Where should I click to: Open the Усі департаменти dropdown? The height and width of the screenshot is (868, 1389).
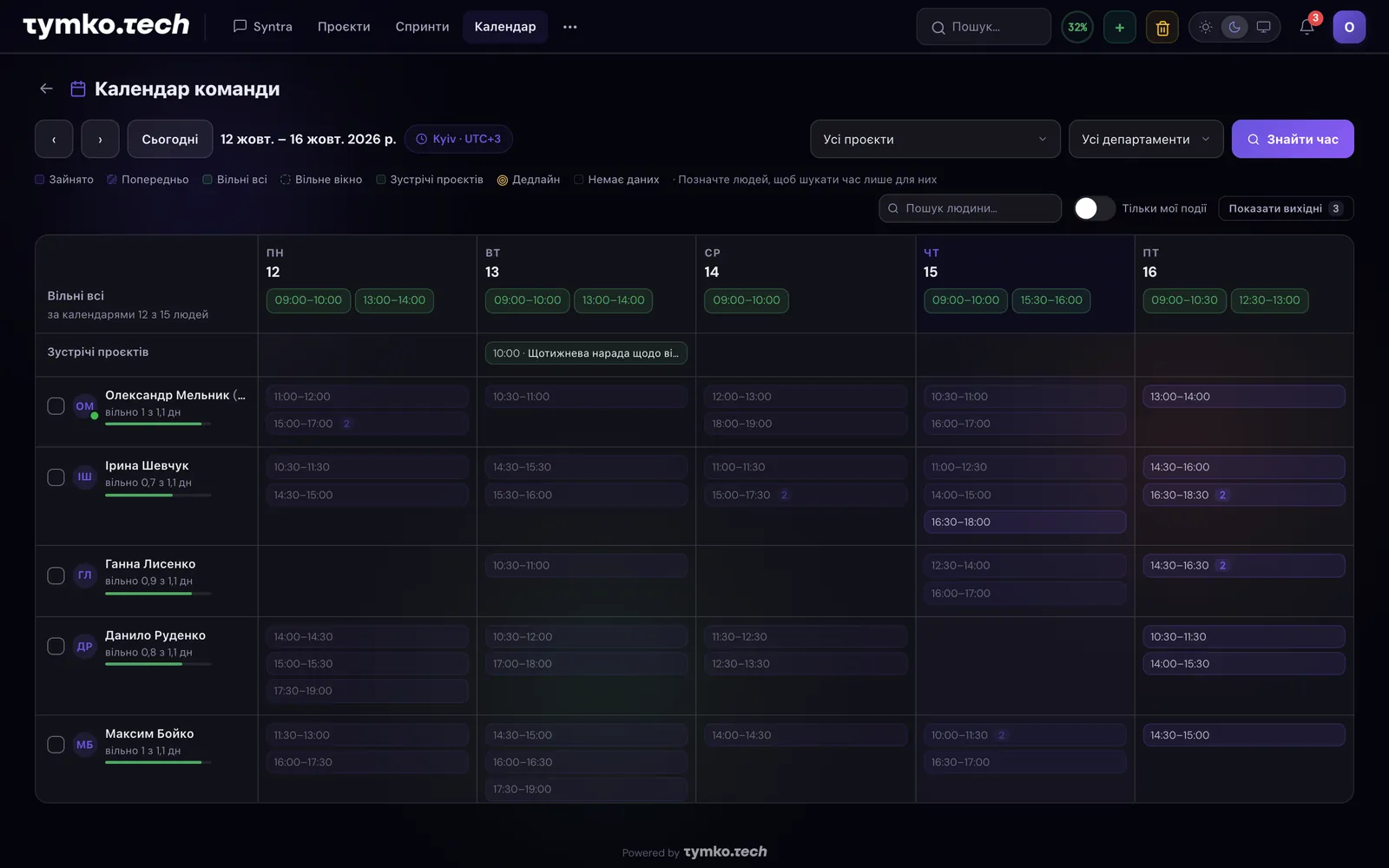[x=1146, y=139]
